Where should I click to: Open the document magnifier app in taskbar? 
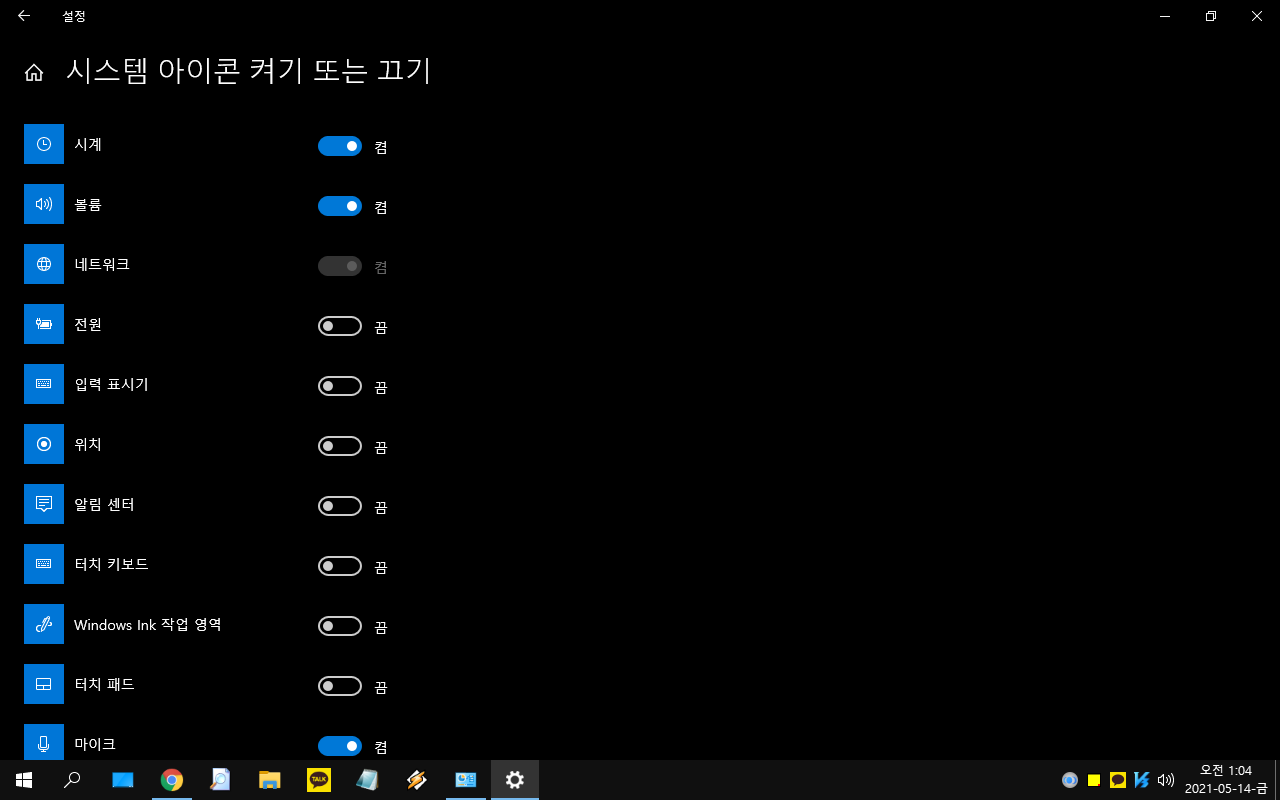pos(221,780)
